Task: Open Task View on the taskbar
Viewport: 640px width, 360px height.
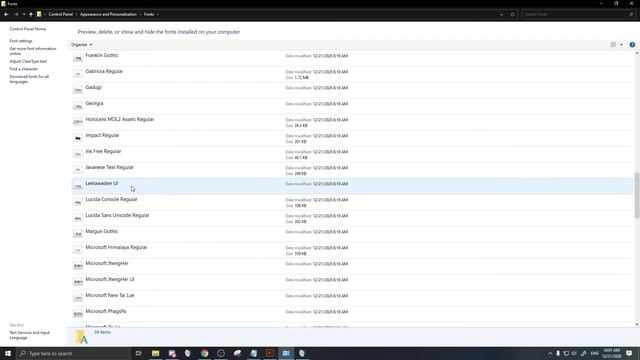Action: click(x=138, y=353)
